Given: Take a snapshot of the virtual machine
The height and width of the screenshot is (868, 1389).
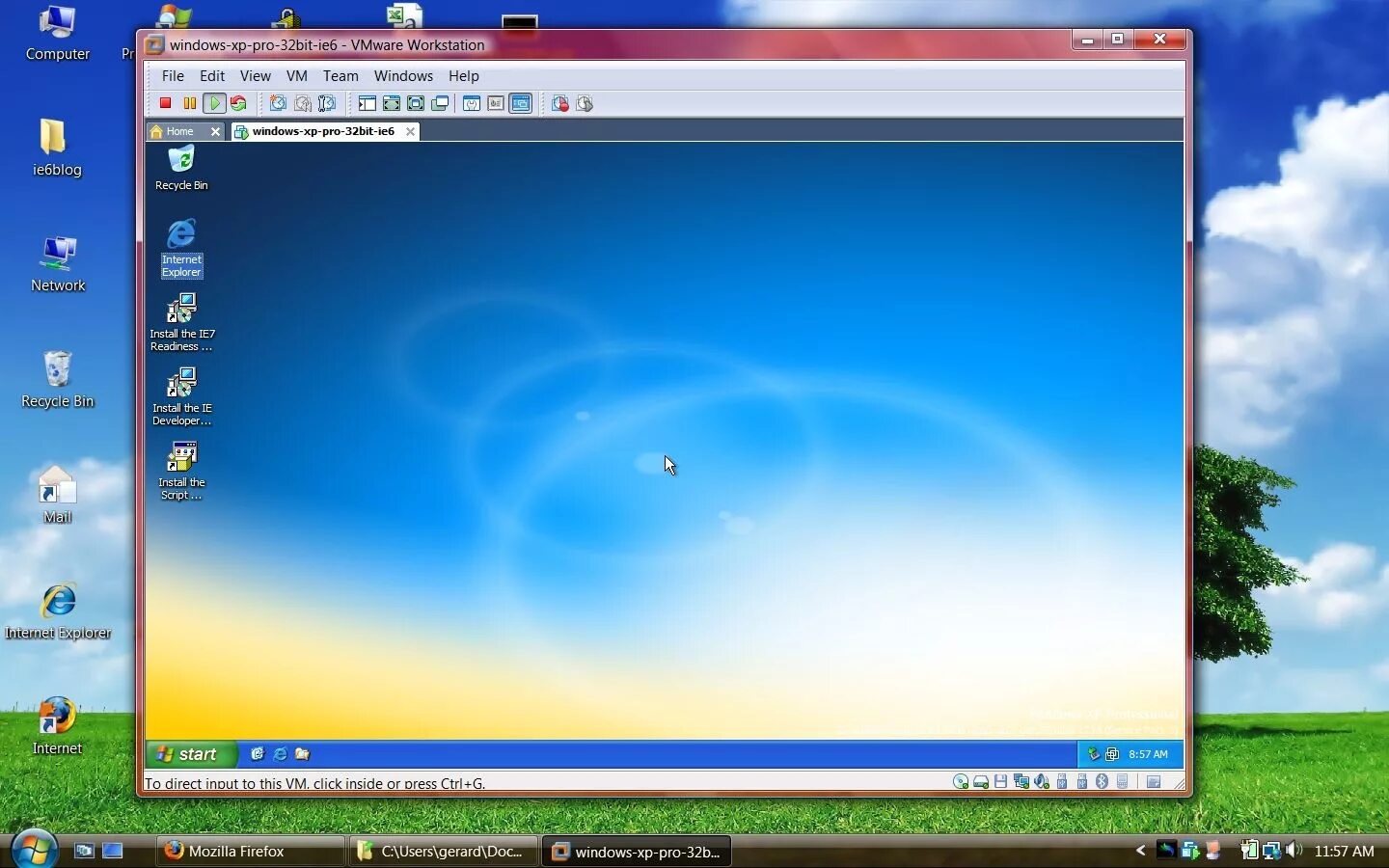Looking at the screenshot, I should [x=278, y=103].
